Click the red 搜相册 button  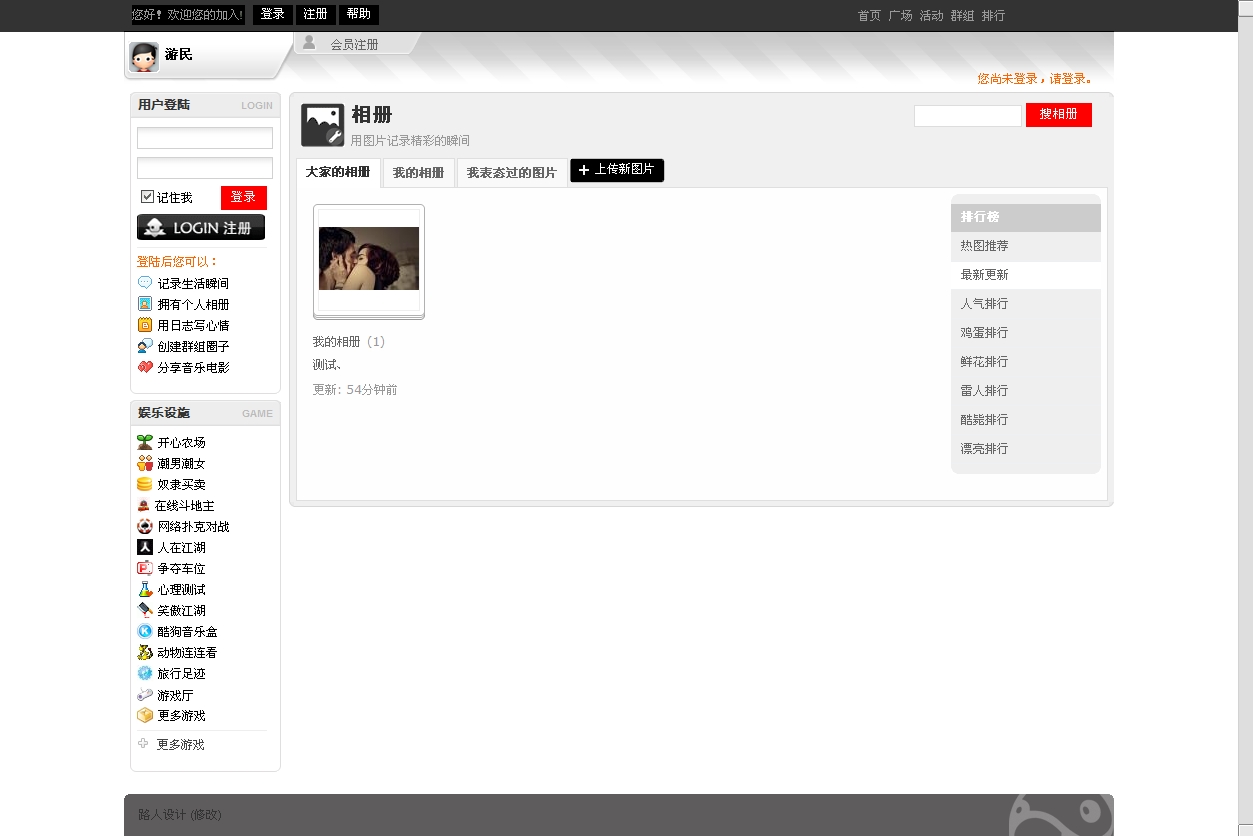1059,115
